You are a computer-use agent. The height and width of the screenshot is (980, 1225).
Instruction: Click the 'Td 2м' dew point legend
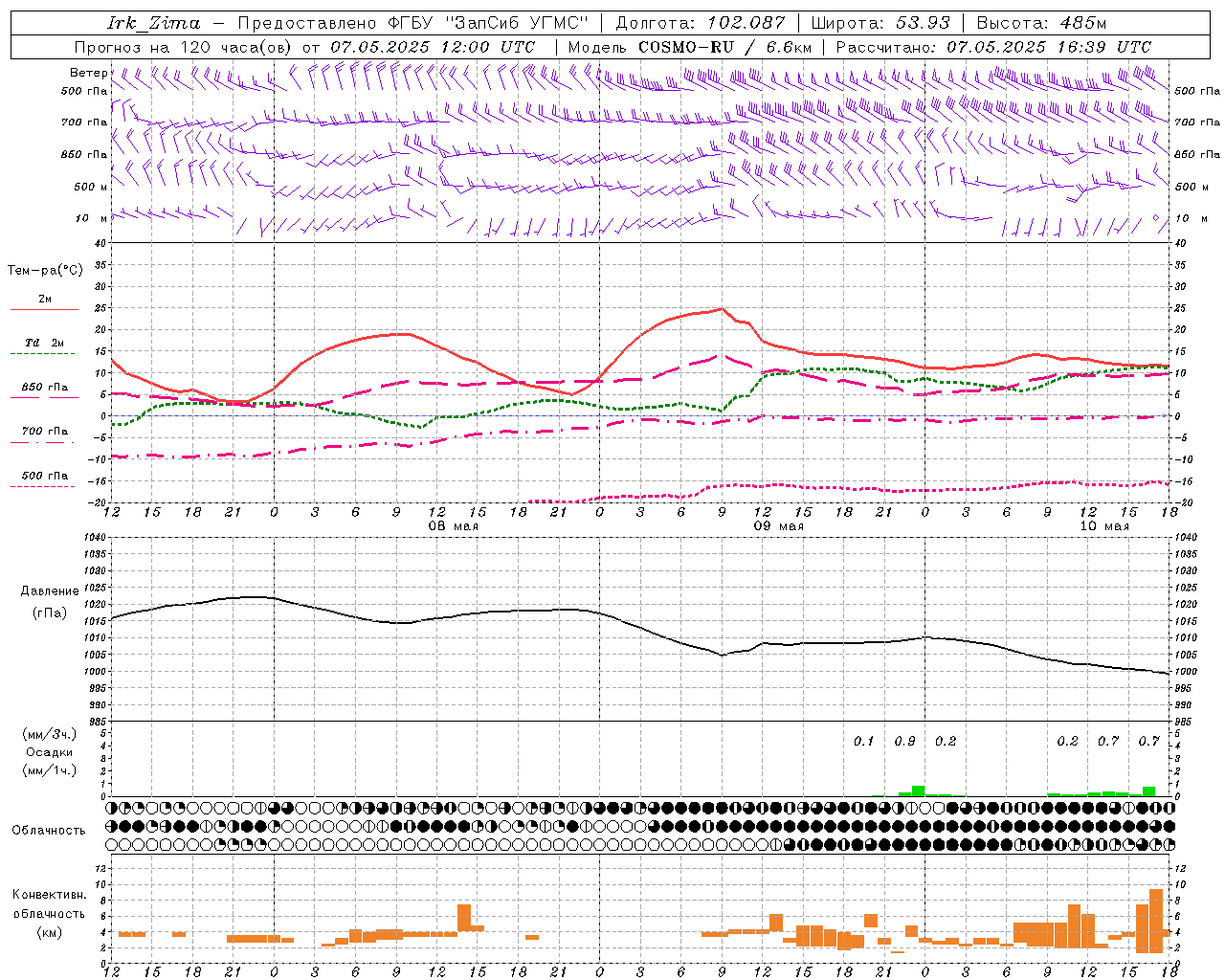(45, 343)
